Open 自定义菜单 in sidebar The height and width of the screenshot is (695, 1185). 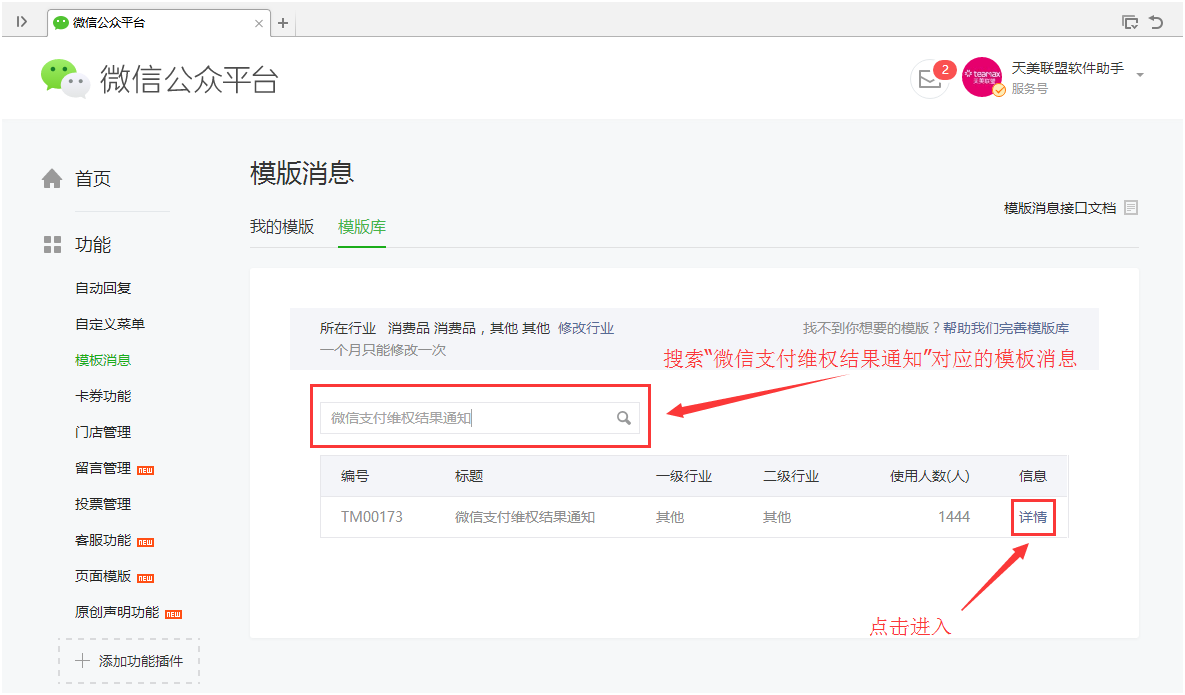point(110,324)
